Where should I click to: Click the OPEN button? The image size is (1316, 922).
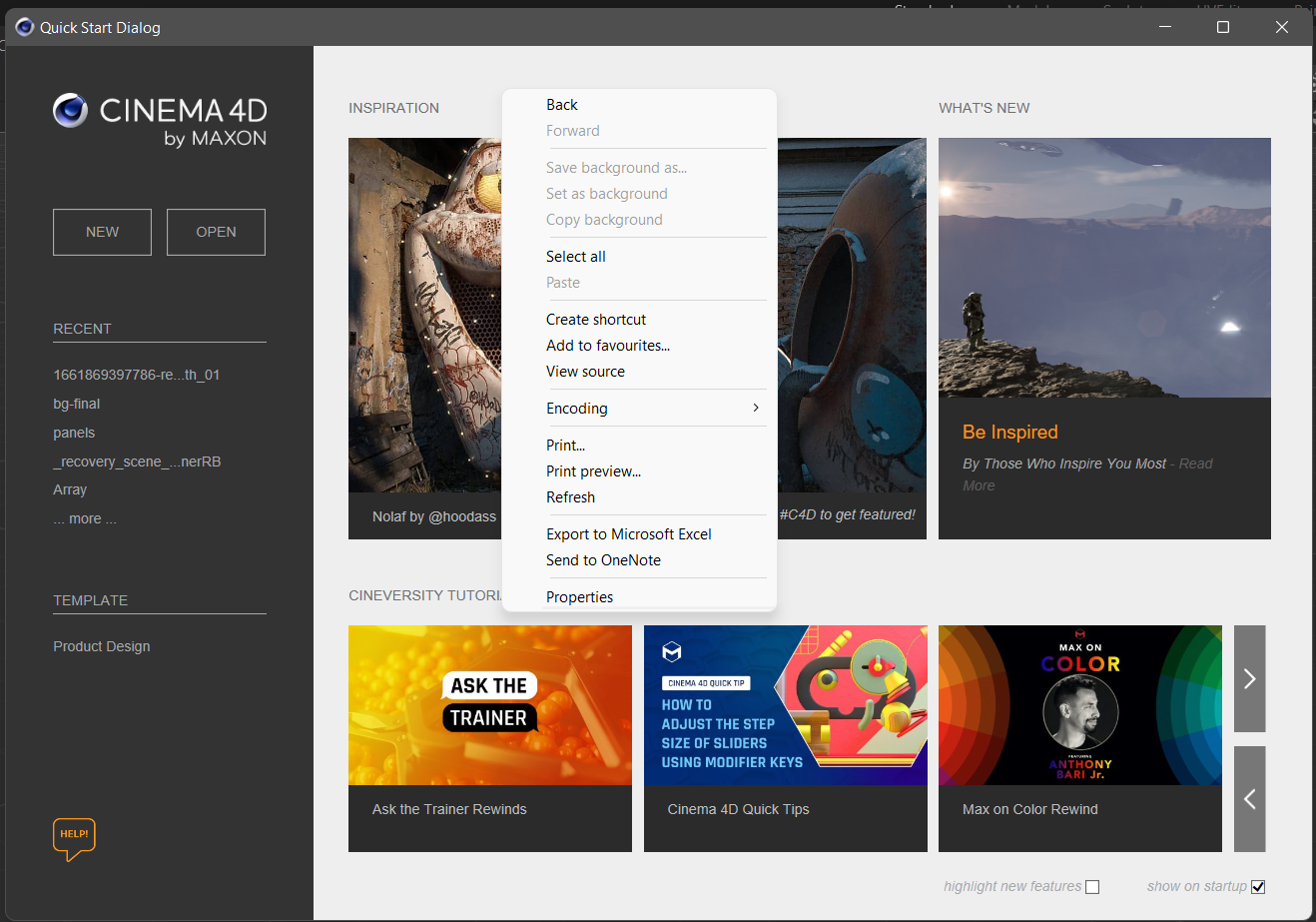coord(216,232)
